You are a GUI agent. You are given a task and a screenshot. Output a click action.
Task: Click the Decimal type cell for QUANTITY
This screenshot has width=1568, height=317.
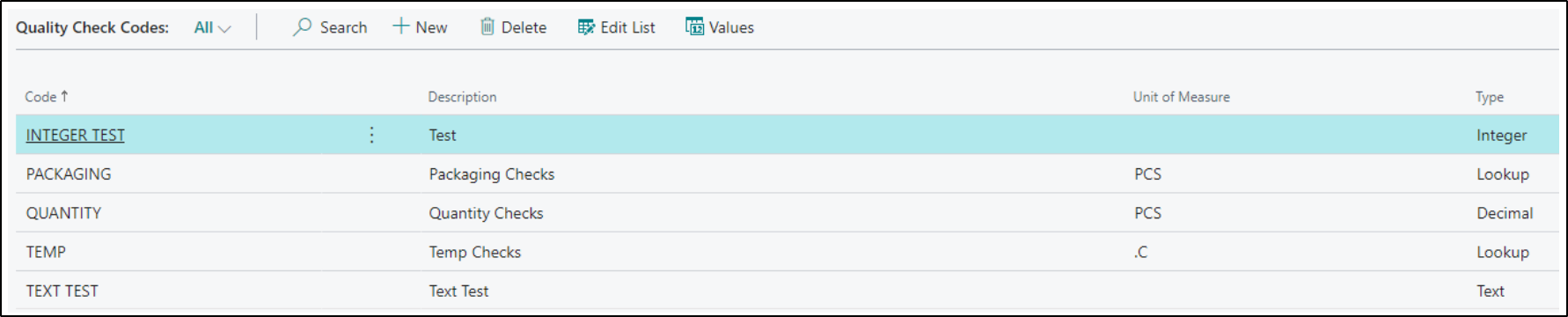point(1505,213)
